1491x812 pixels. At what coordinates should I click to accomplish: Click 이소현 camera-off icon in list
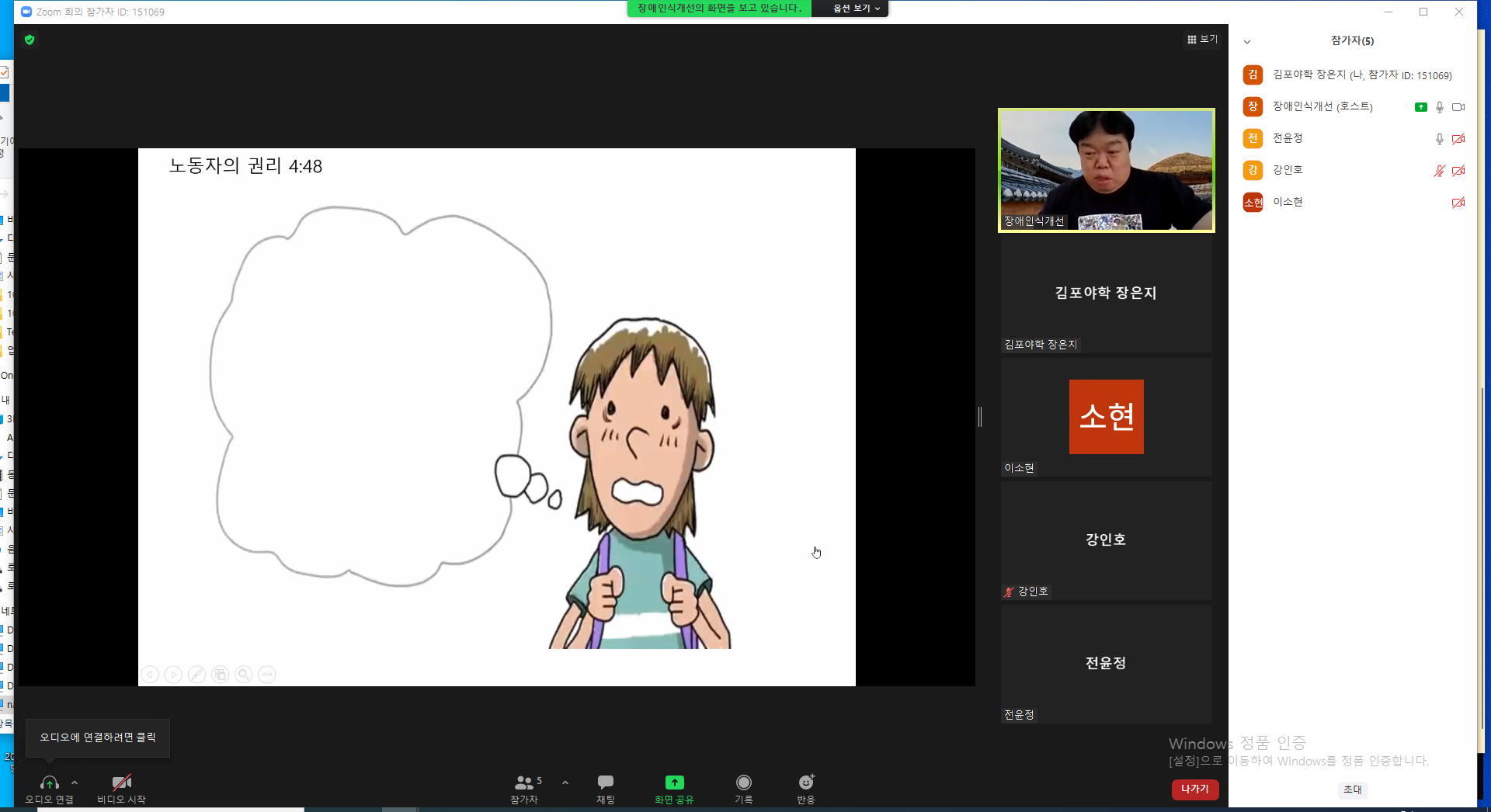(x=1458, y=203)
